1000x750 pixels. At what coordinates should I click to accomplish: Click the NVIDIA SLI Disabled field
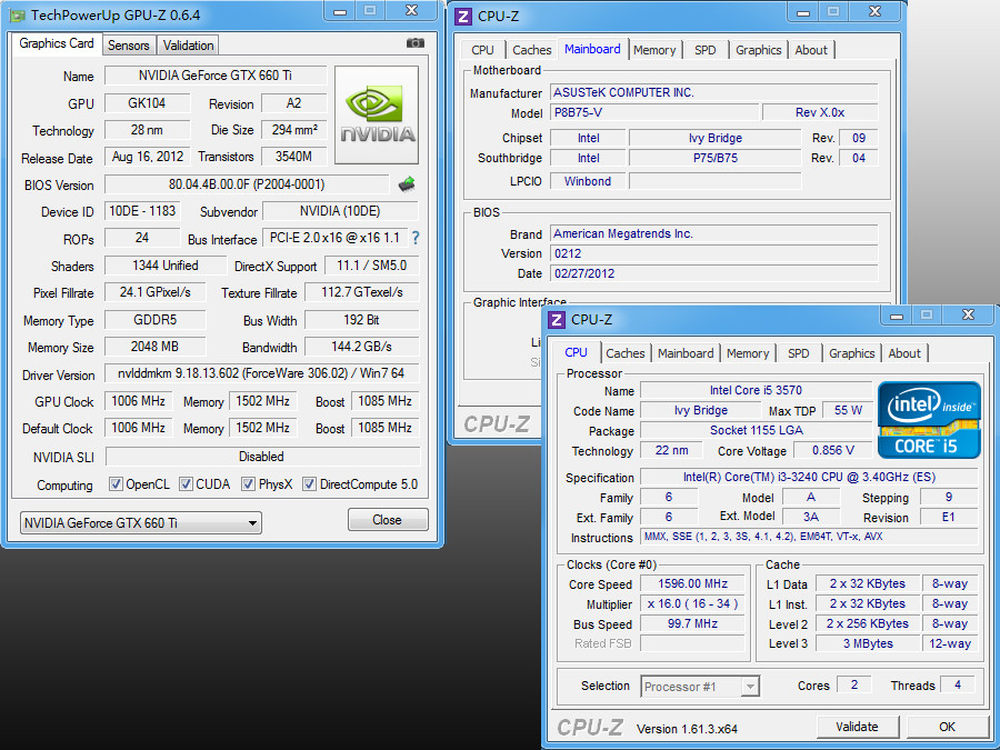[x=261, y=457]
